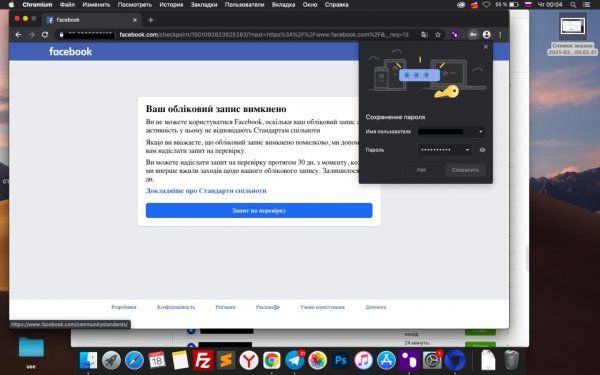This screenshot has width=600, height=375.
Task: Open the screenshot thumbnail on the desktop
Action: [x=572, y=26]
